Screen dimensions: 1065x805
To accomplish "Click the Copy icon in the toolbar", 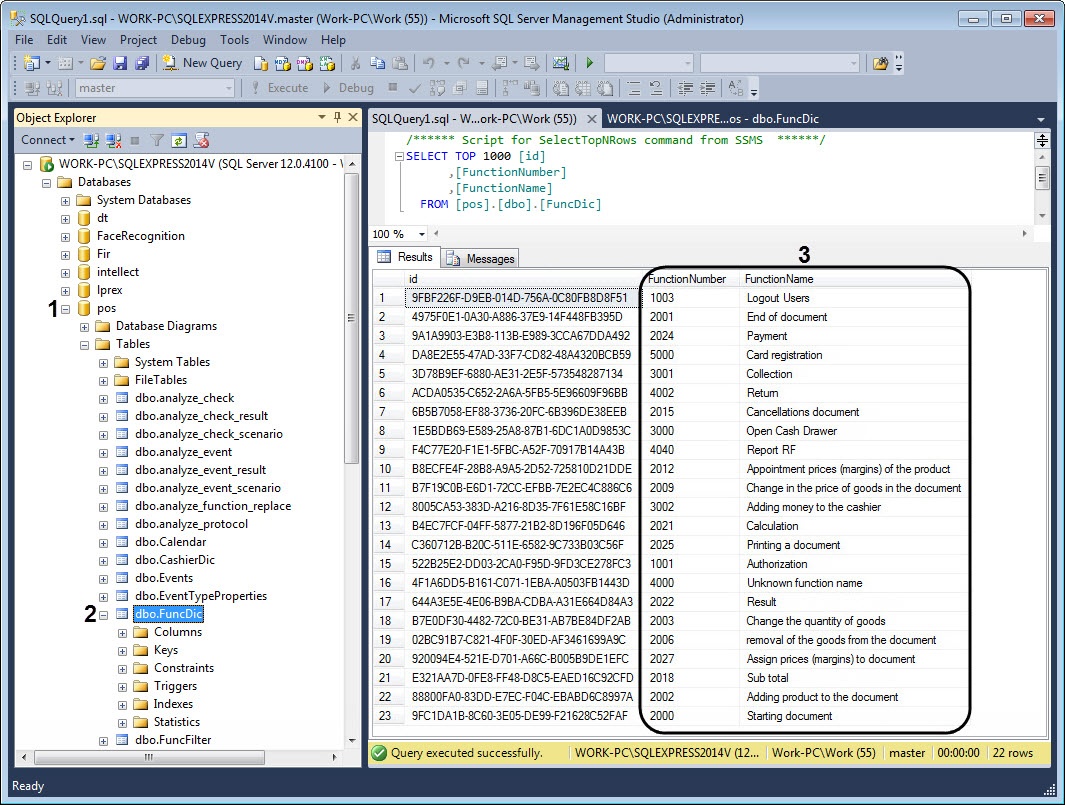I will click(x=376, y=63).
